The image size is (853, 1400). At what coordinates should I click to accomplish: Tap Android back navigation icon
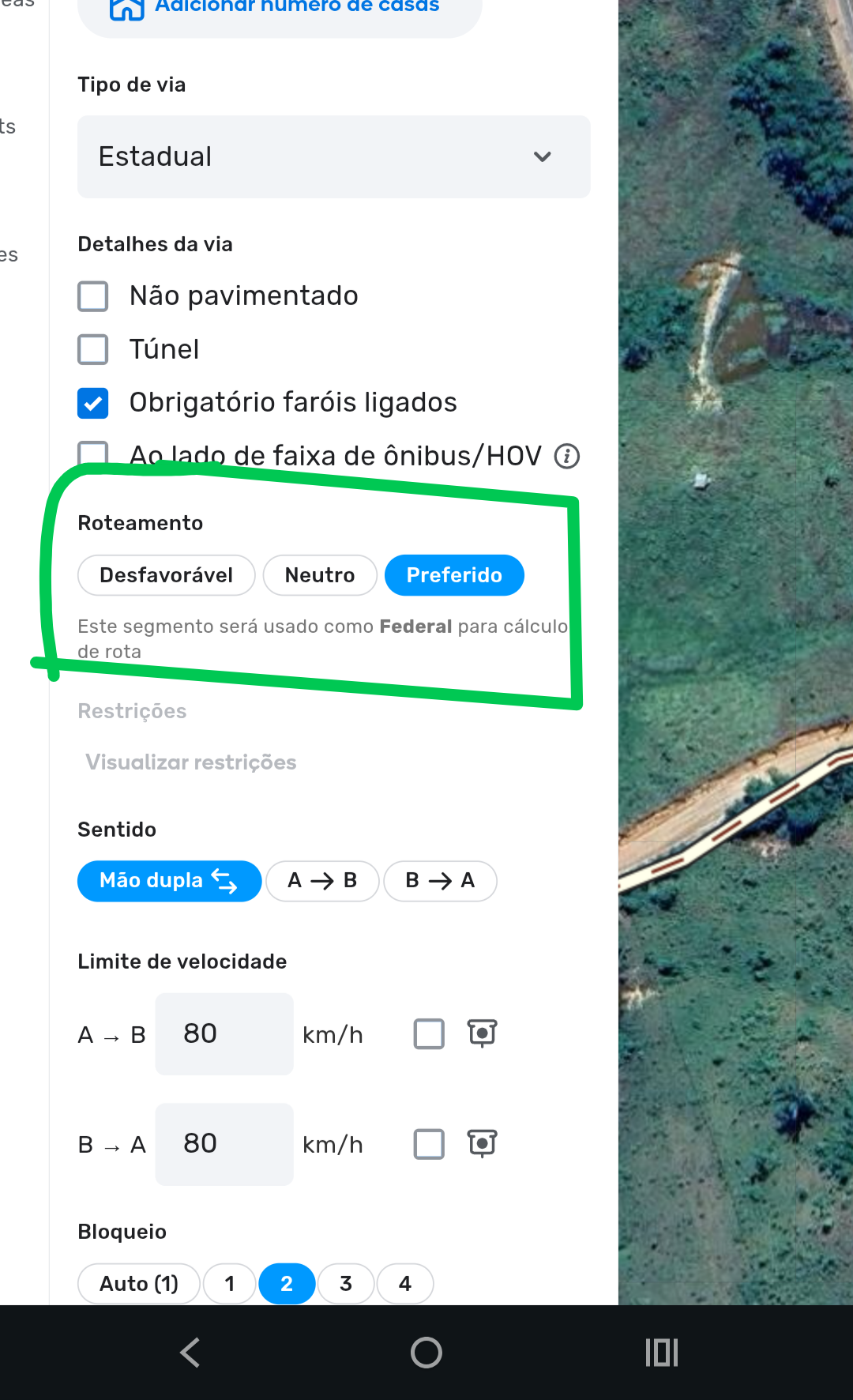[190, 1352]
